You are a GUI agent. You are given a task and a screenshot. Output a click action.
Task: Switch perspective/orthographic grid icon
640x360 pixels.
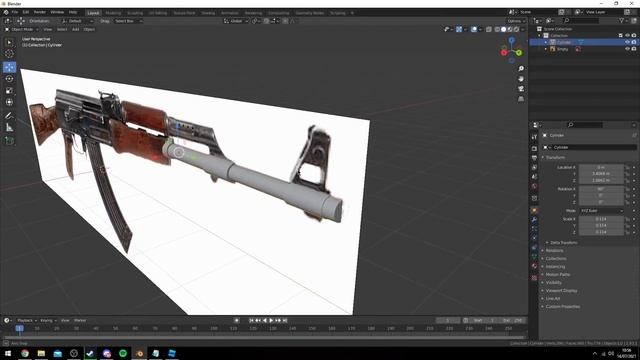coord(521,99)
